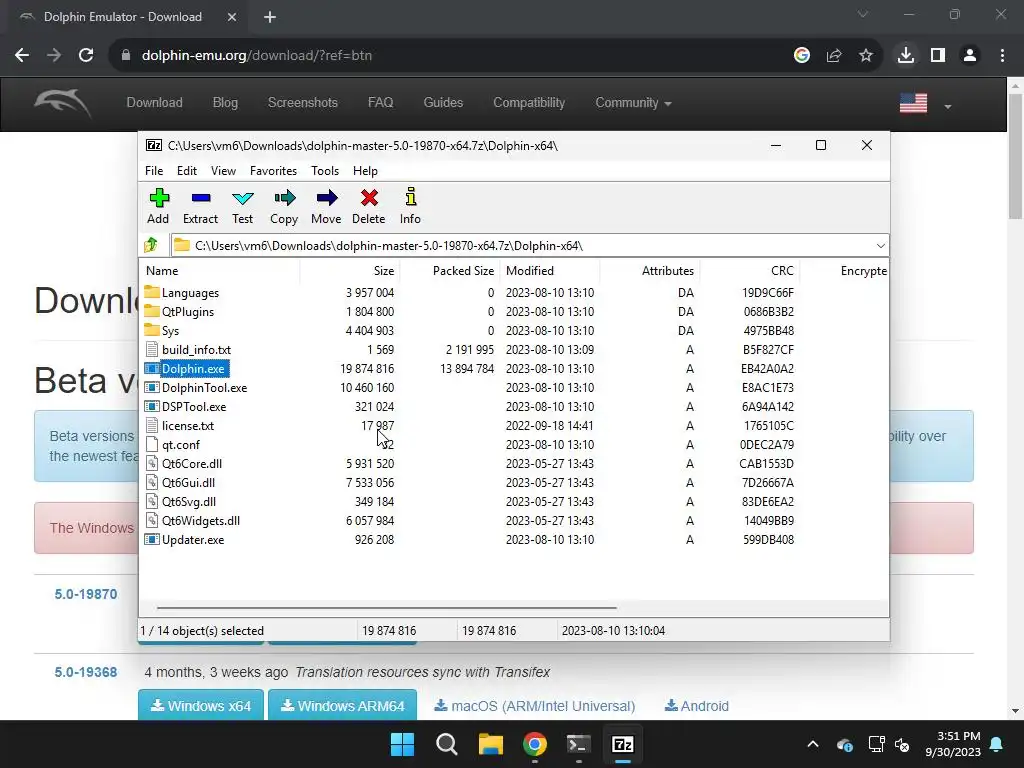Screen dimensions: 1024x768
Task: Show hidden system tray icons
Action: 812,744
